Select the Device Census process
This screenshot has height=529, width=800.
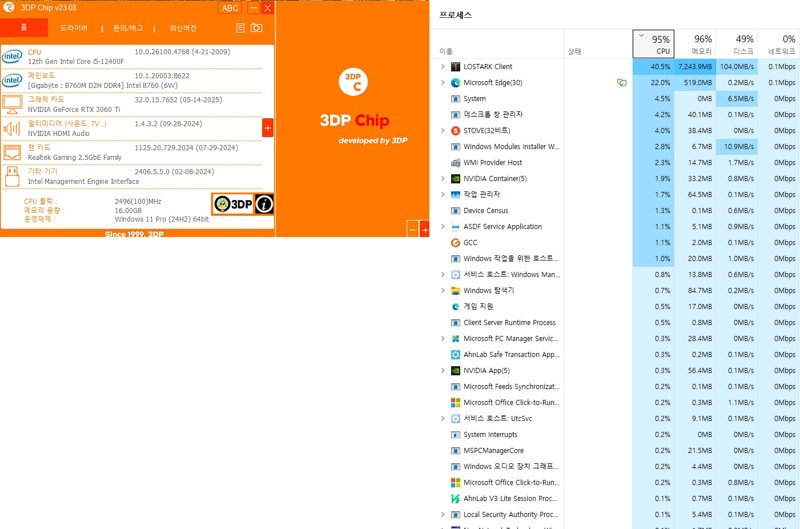(x=615, y=210)
